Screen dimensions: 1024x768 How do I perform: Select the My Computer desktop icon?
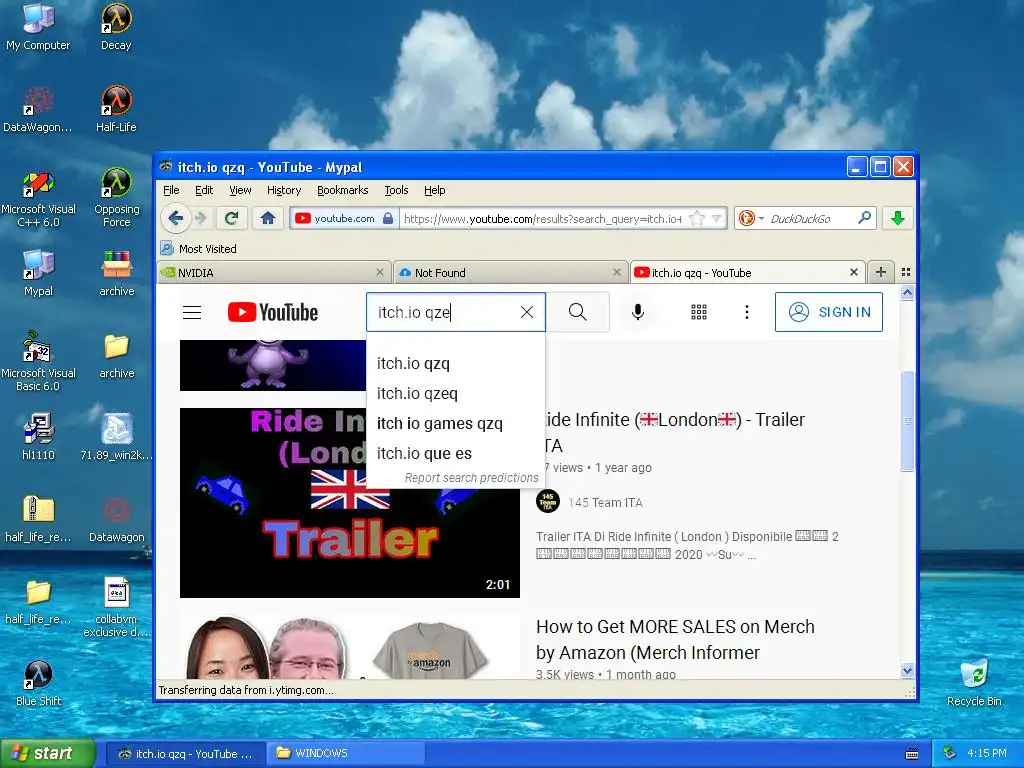tap(38, 27)
